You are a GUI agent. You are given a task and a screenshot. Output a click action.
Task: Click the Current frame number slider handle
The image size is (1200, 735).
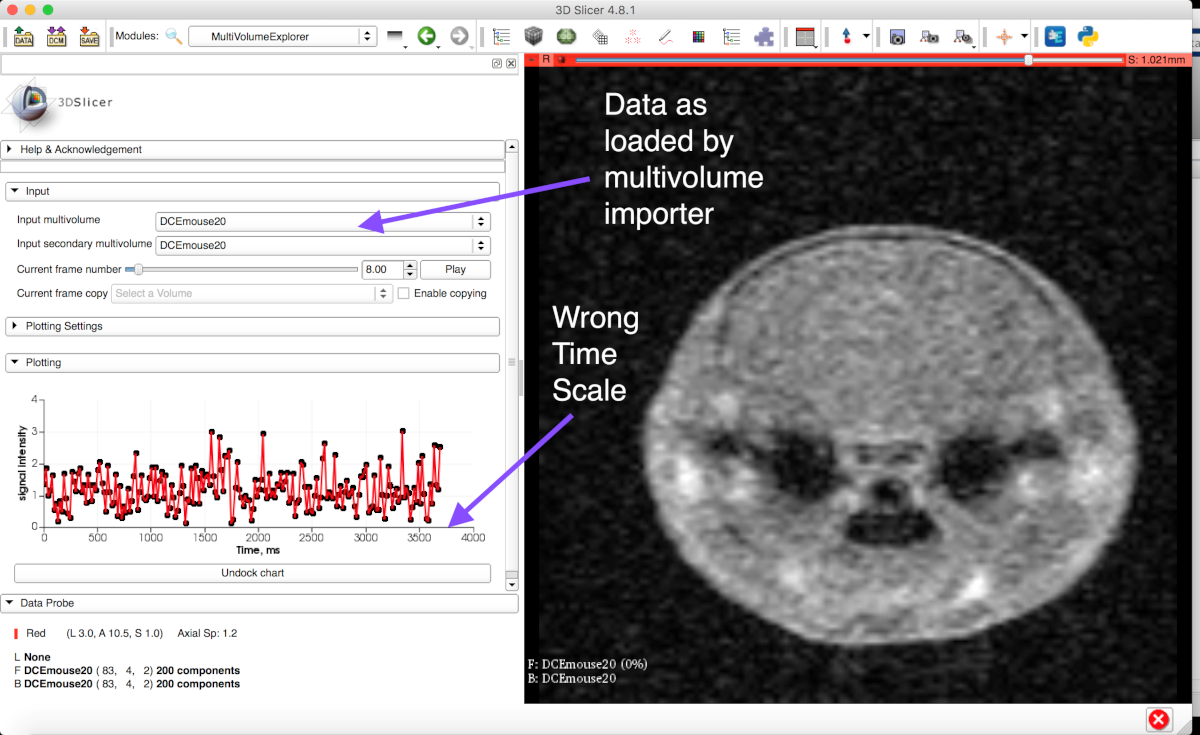(139, 269)
